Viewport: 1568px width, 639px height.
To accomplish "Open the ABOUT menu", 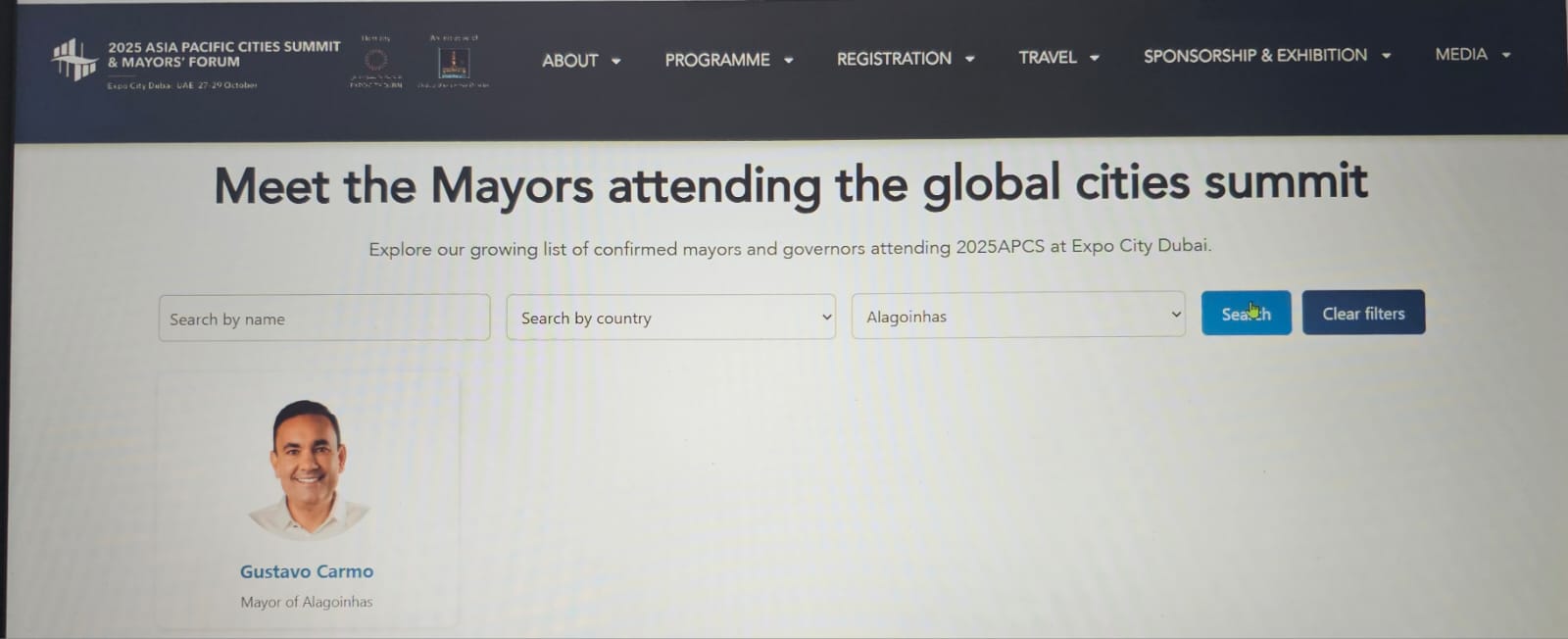I will click(570, 61).
